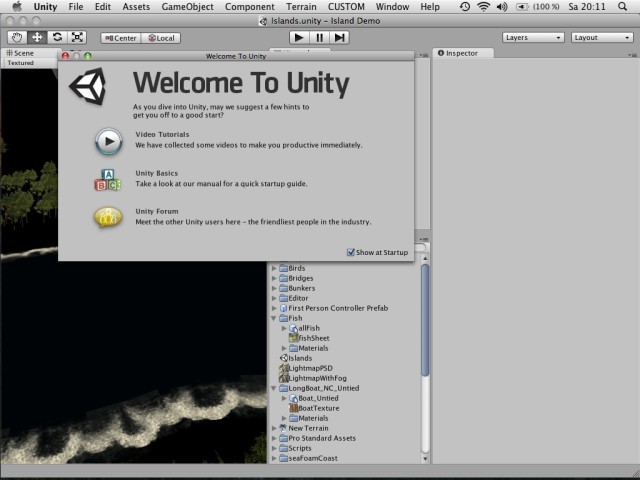Select the Move tool in the toolbar
This screenshot has width=640, height=480.
[x=37, y=38]
